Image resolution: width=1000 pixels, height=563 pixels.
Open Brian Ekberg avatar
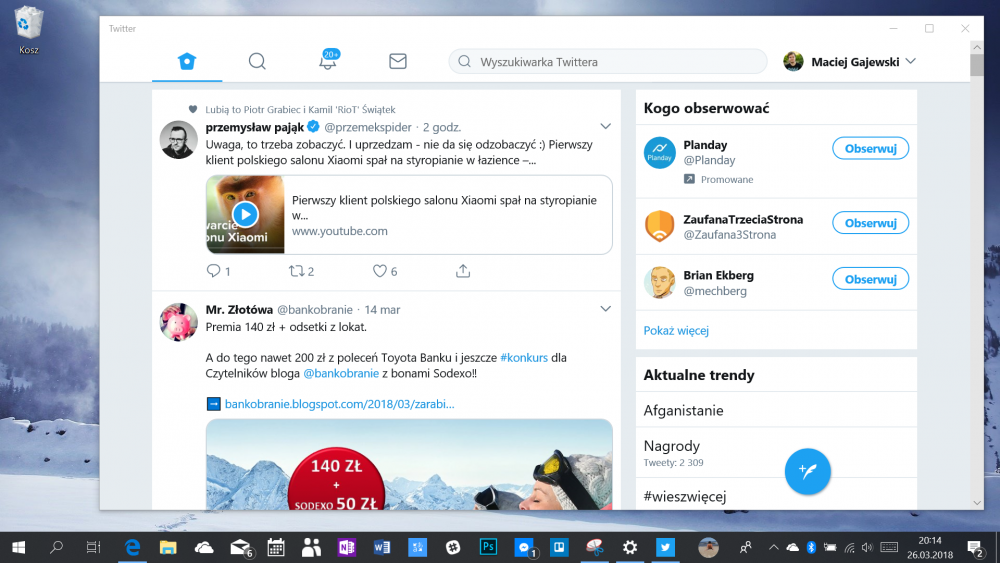click(659, 282)
